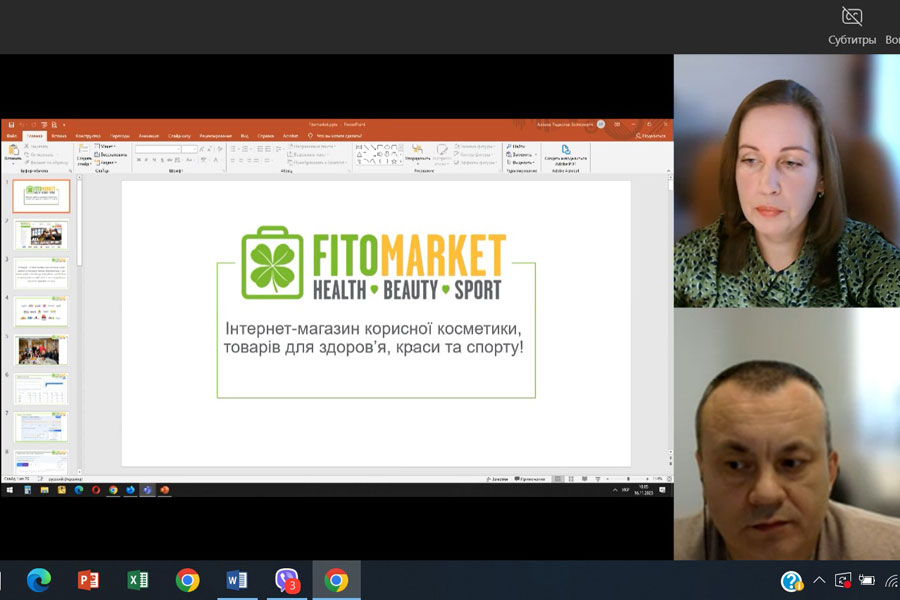Open the Вид ribbon tab

point(245,136)
